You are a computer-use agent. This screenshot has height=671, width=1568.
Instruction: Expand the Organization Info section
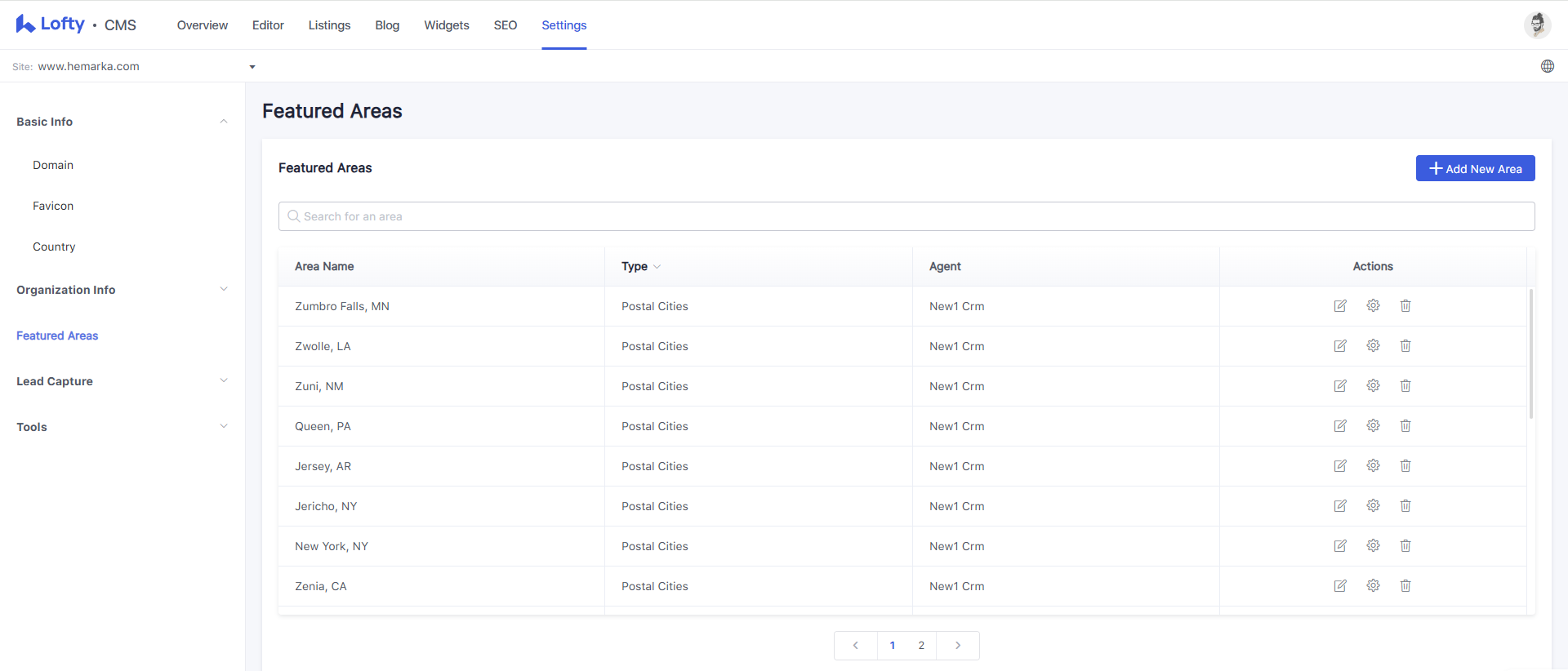pyautogui.click(x=224, y=289)
